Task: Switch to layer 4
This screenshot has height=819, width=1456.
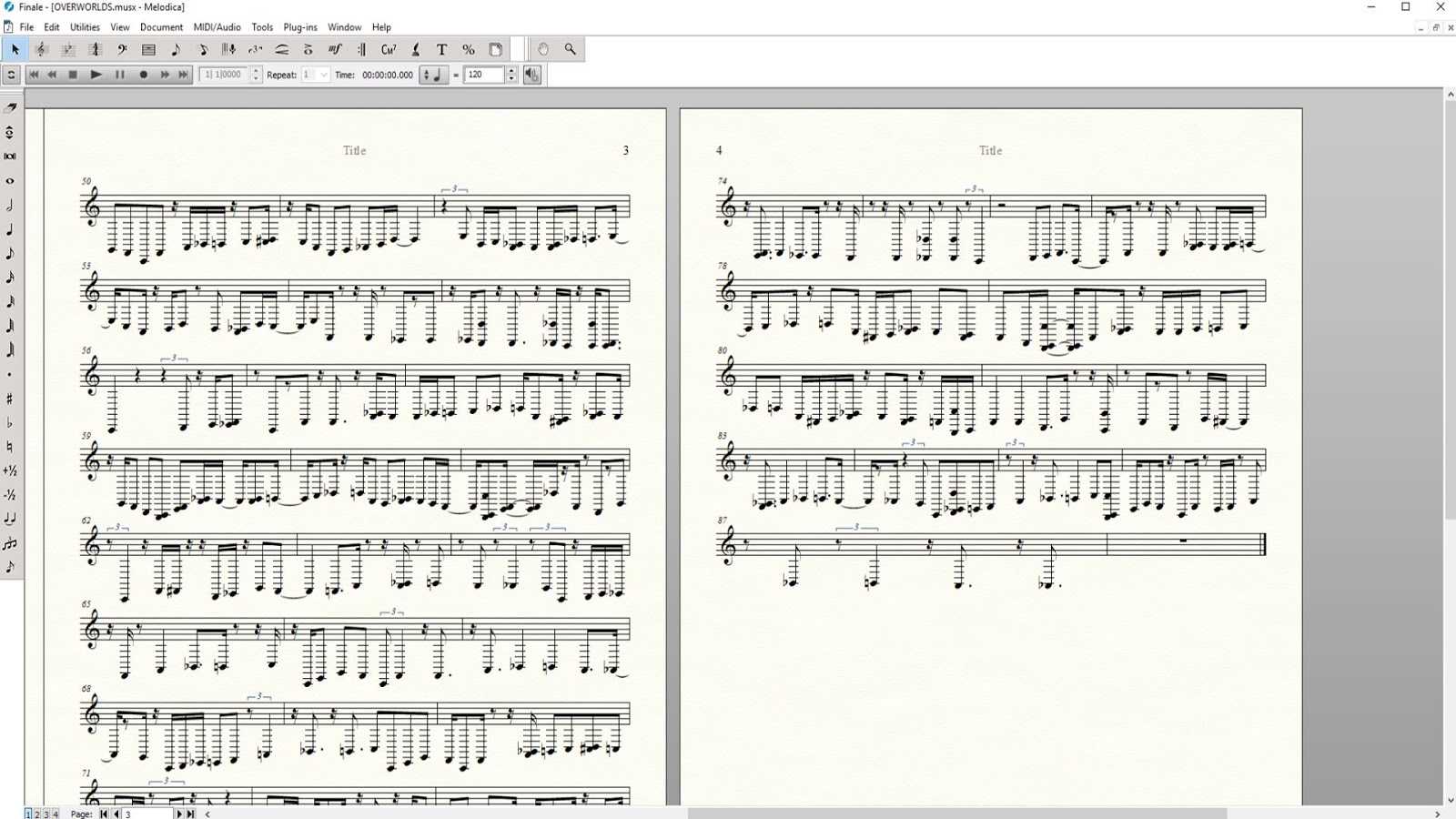Action: click(x=55, y=814)
